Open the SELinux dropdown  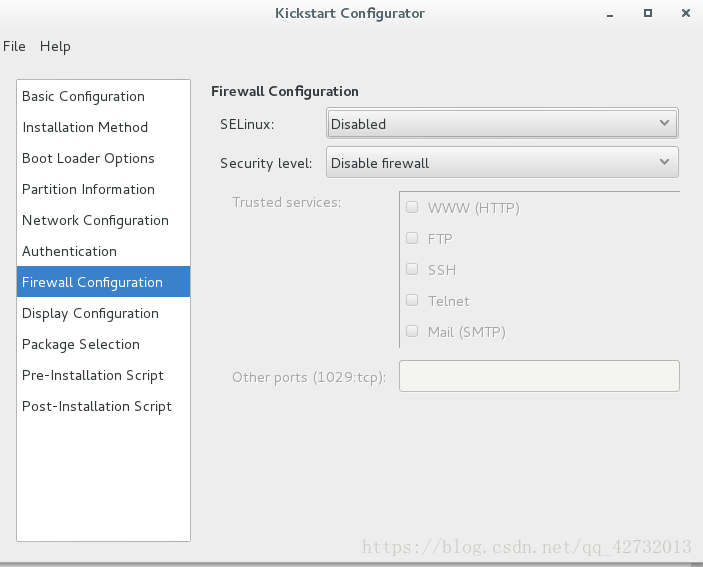click(x=502, y=123)
